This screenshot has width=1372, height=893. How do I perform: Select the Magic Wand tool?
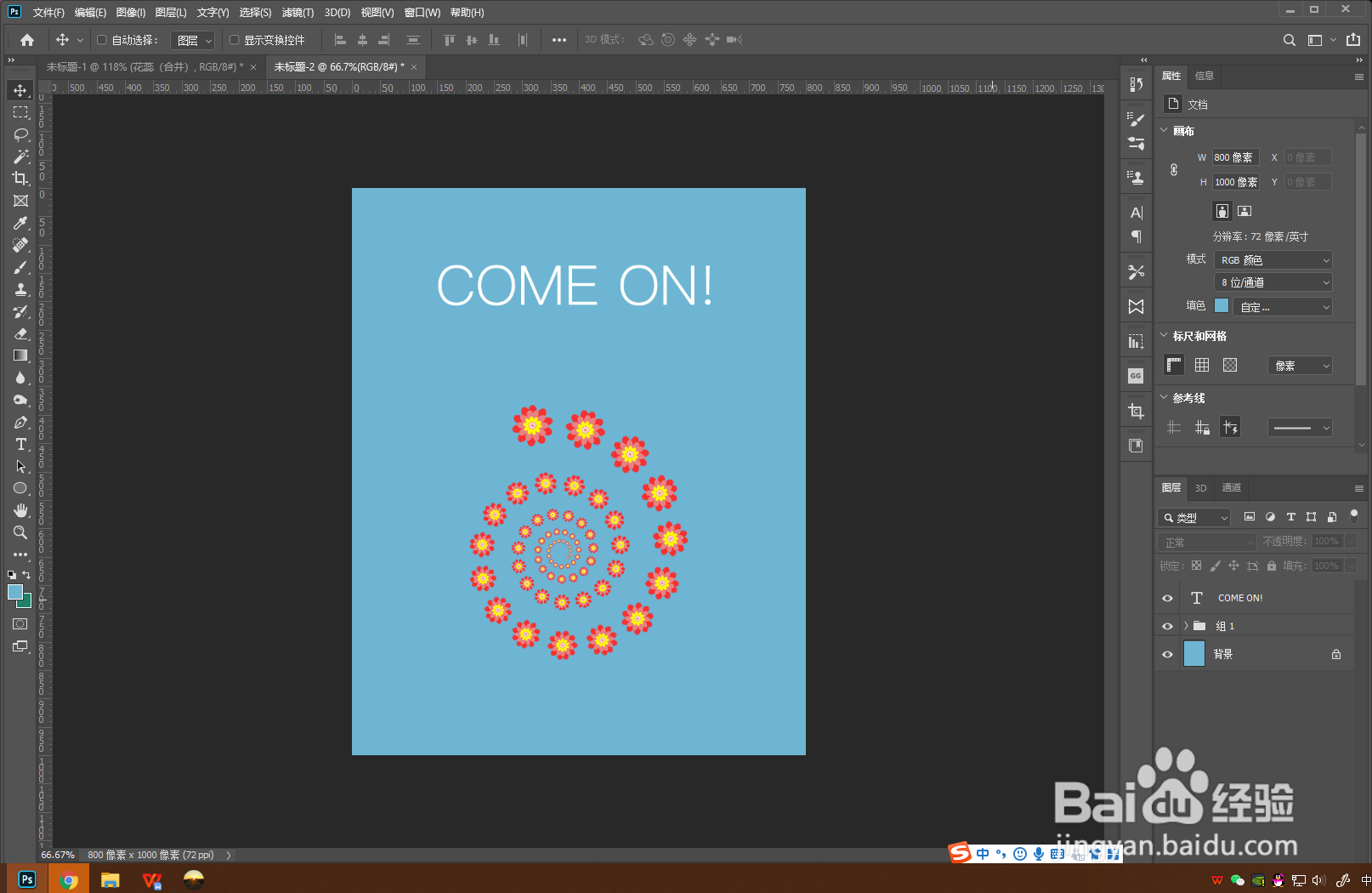click(x=20, y=156)
